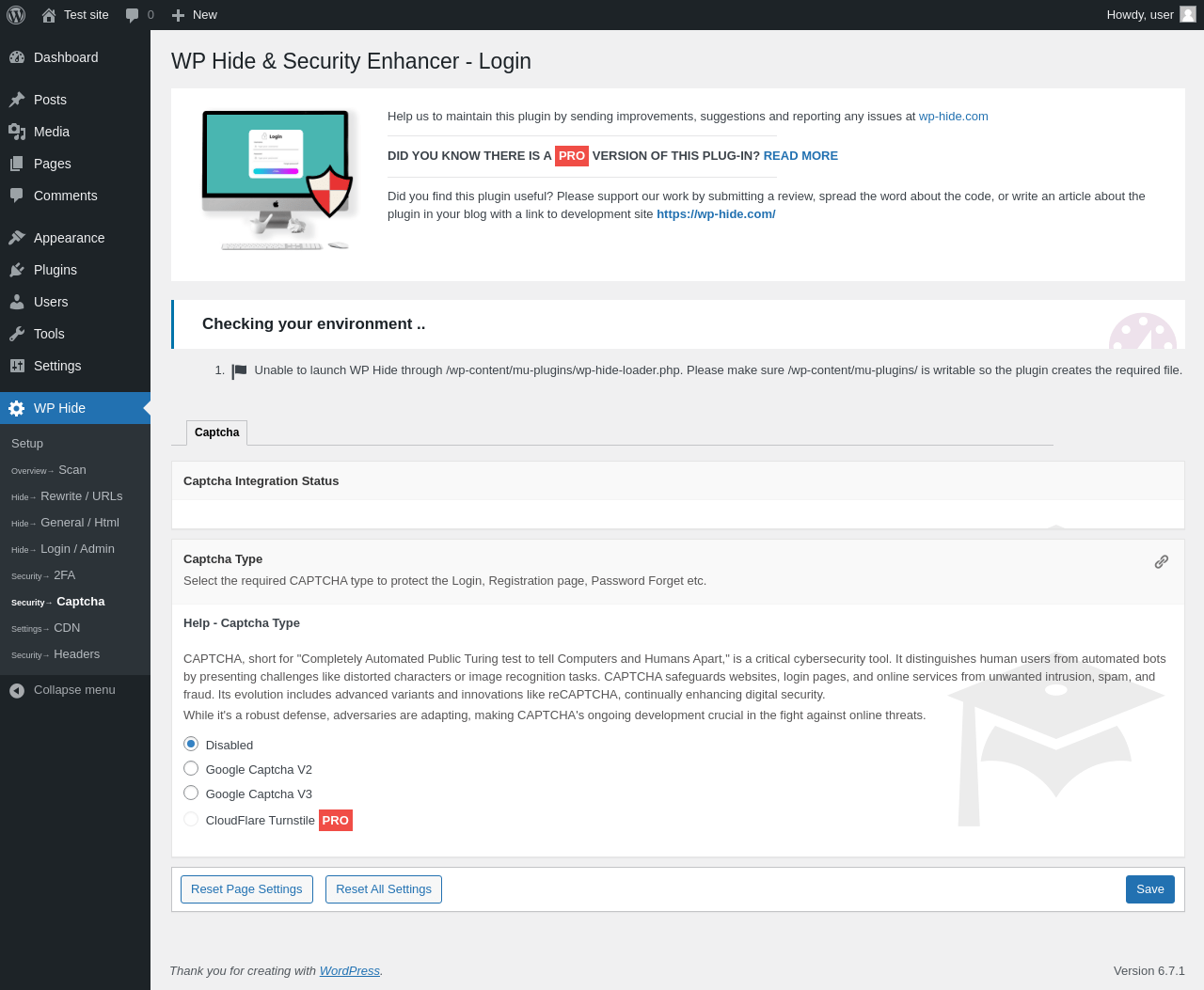The width and height of the screenshot is (1204, 990).
Task: Click the Users person icon
Action: coord(17,302)
